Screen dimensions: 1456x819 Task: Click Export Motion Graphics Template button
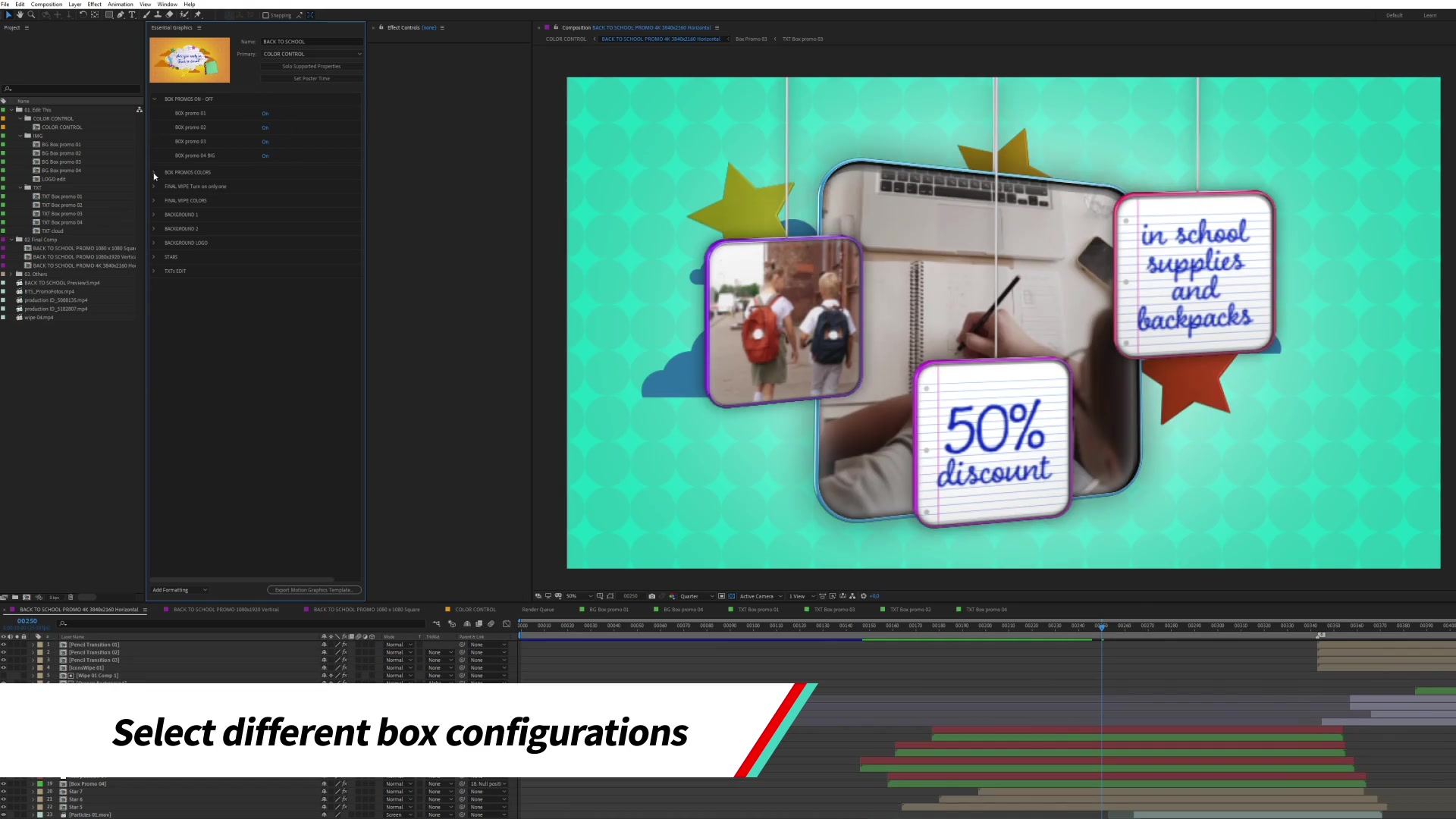click(x=314, y=590)
